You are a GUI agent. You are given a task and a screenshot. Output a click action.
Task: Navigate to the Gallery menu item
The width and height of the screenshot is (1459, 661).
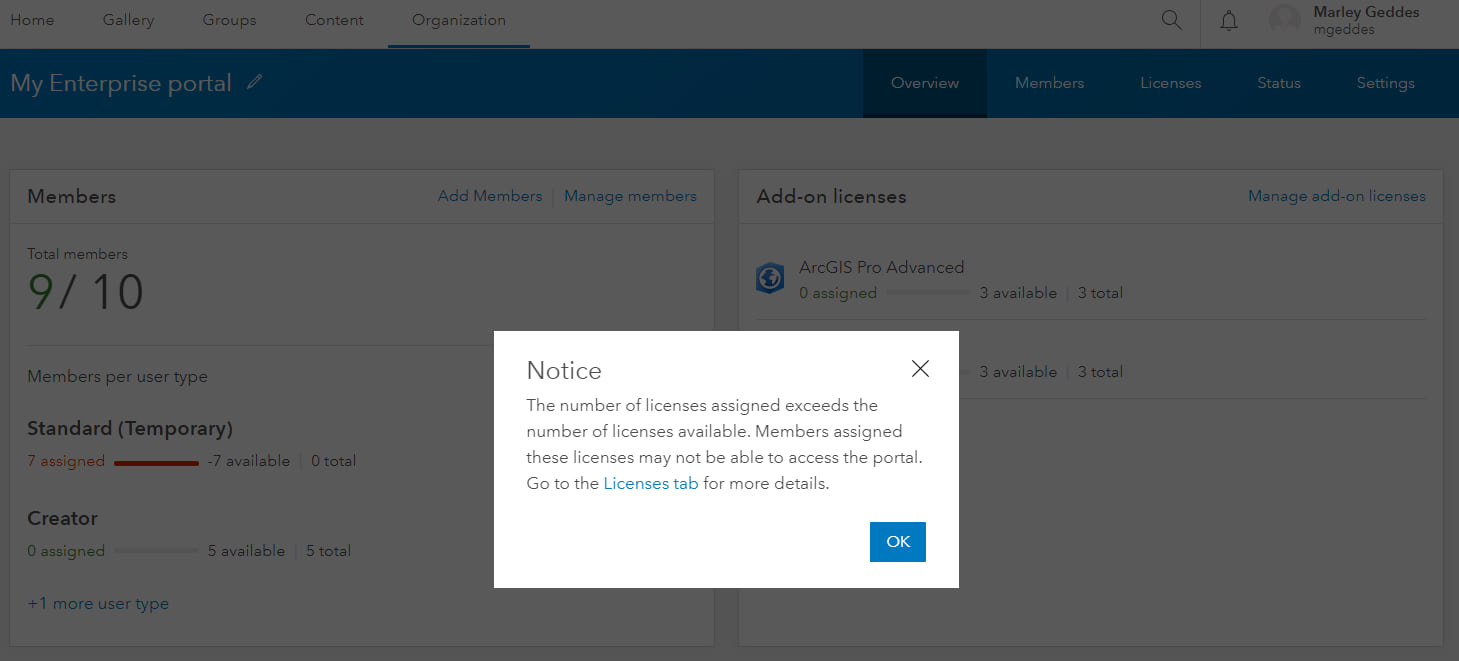[x=128, y=19]
